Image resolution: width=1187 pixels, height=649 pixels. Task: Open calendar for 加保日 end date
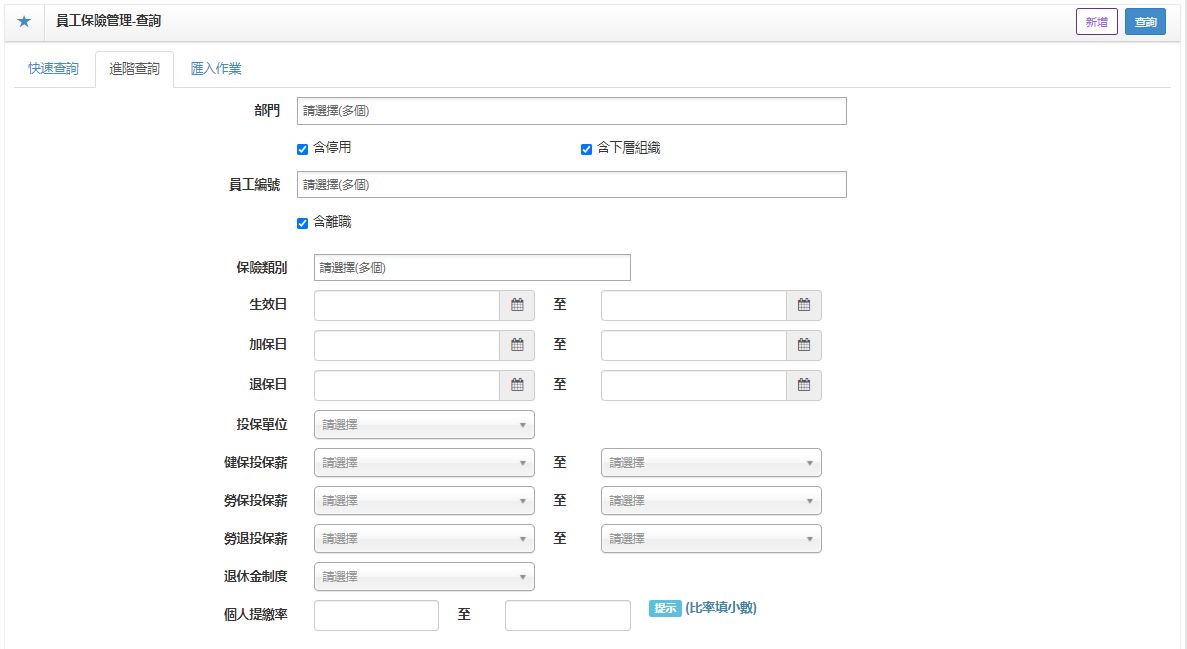tap(803, 345)
